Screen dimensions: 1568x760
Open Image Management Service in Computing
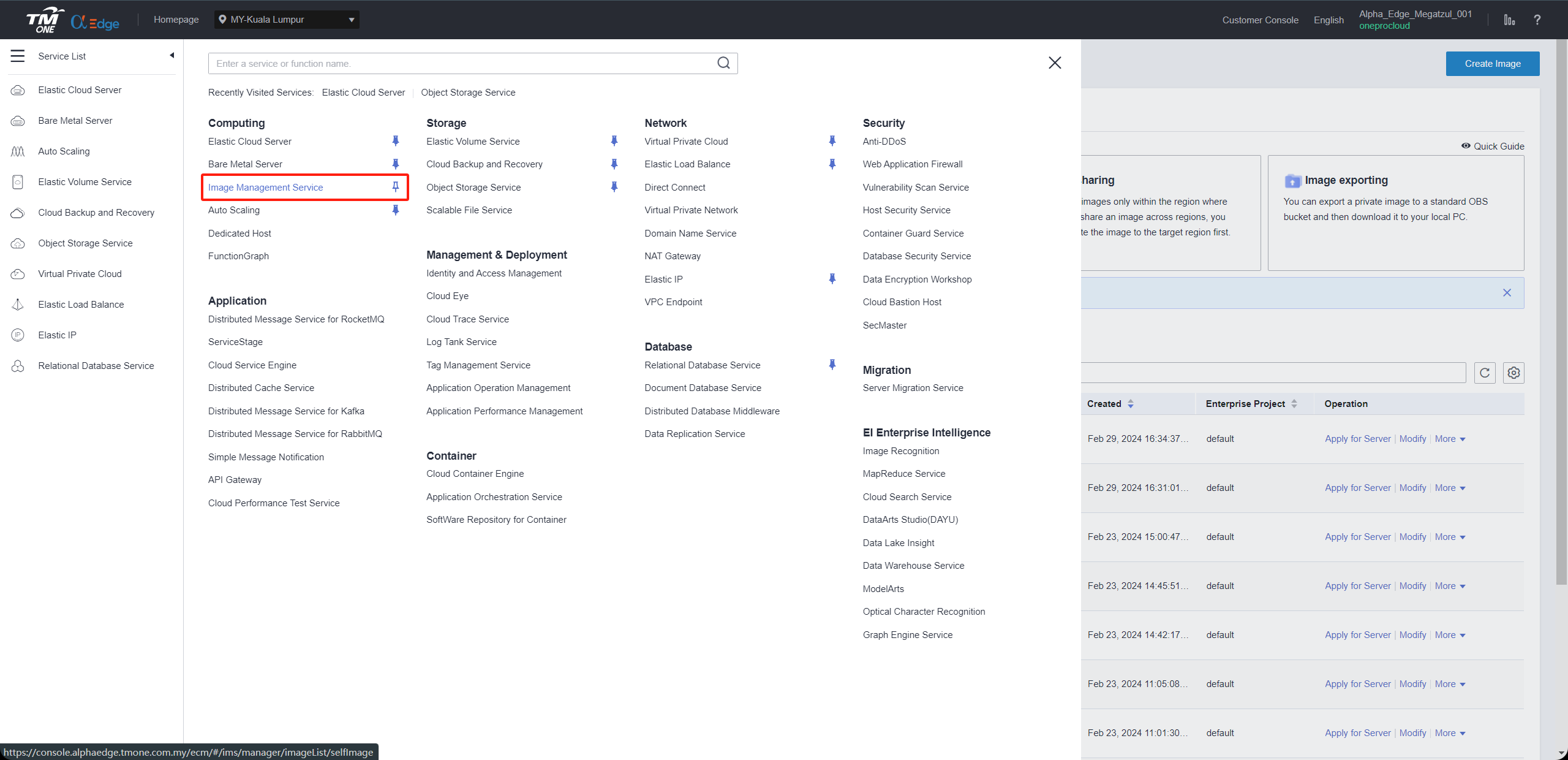click(x=265, y=187)
